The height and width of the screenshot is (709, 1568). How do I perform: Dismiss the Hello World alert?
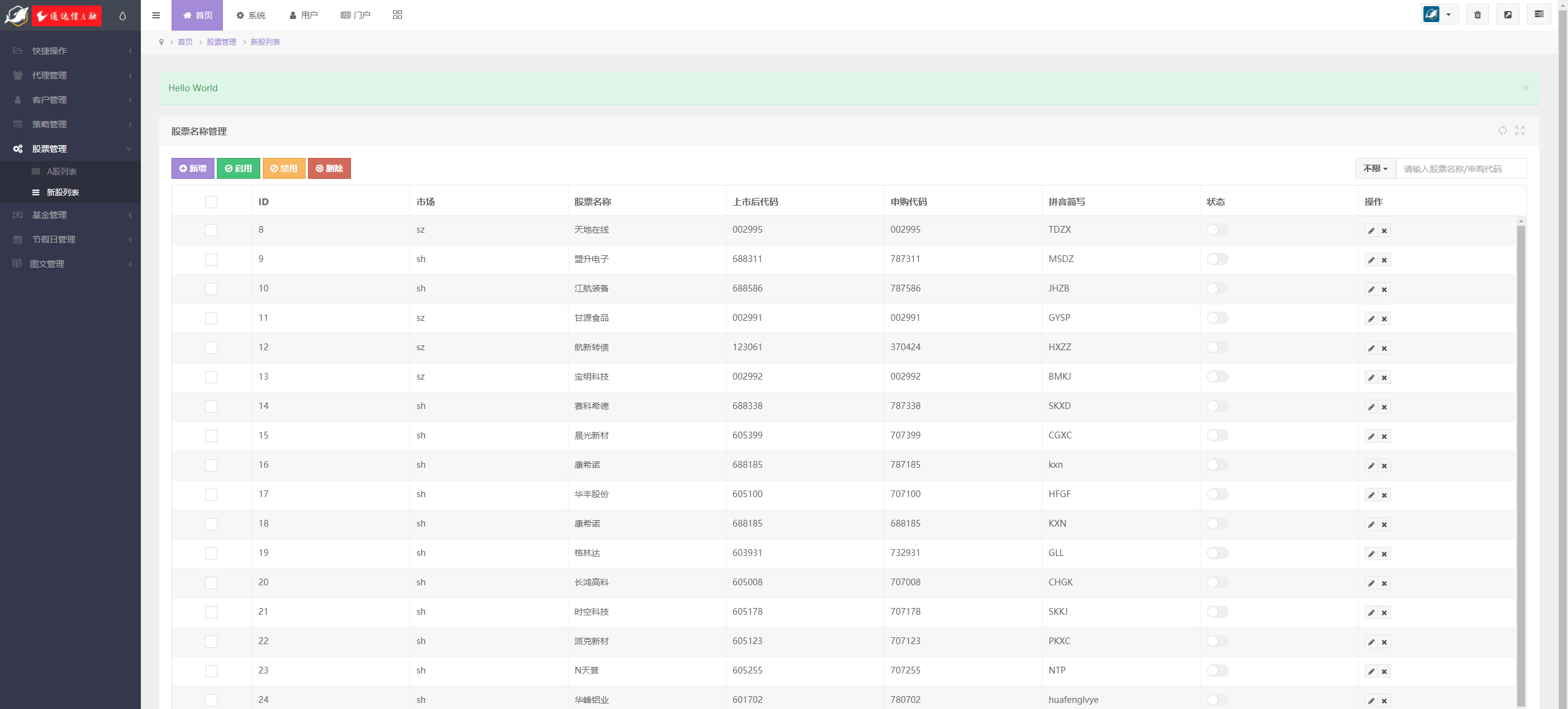1525,88
